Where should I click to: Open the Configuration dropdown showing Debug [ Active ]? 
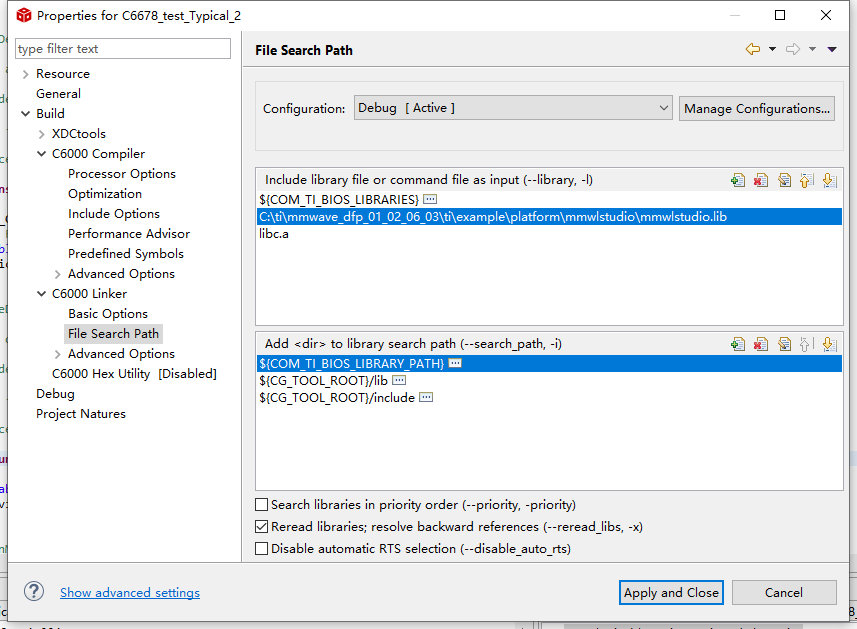[x=513, y=108]
